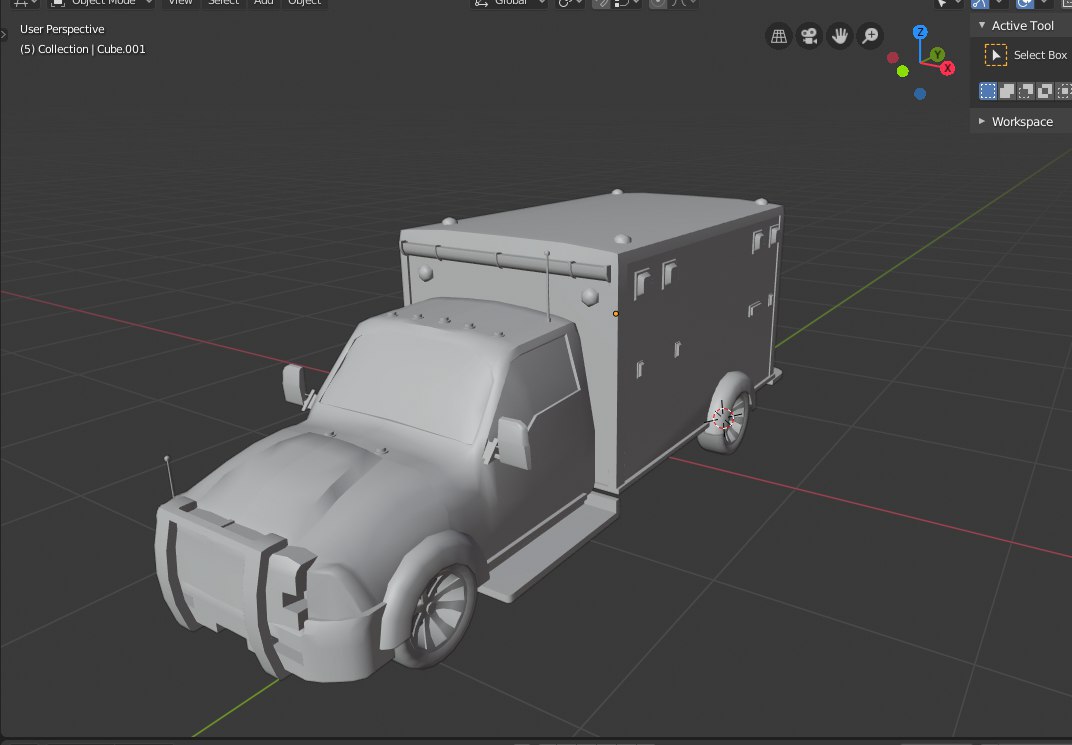1072x745 pixels.
Task: Click the magnifier zoom view icon
Action: [870, 36]
